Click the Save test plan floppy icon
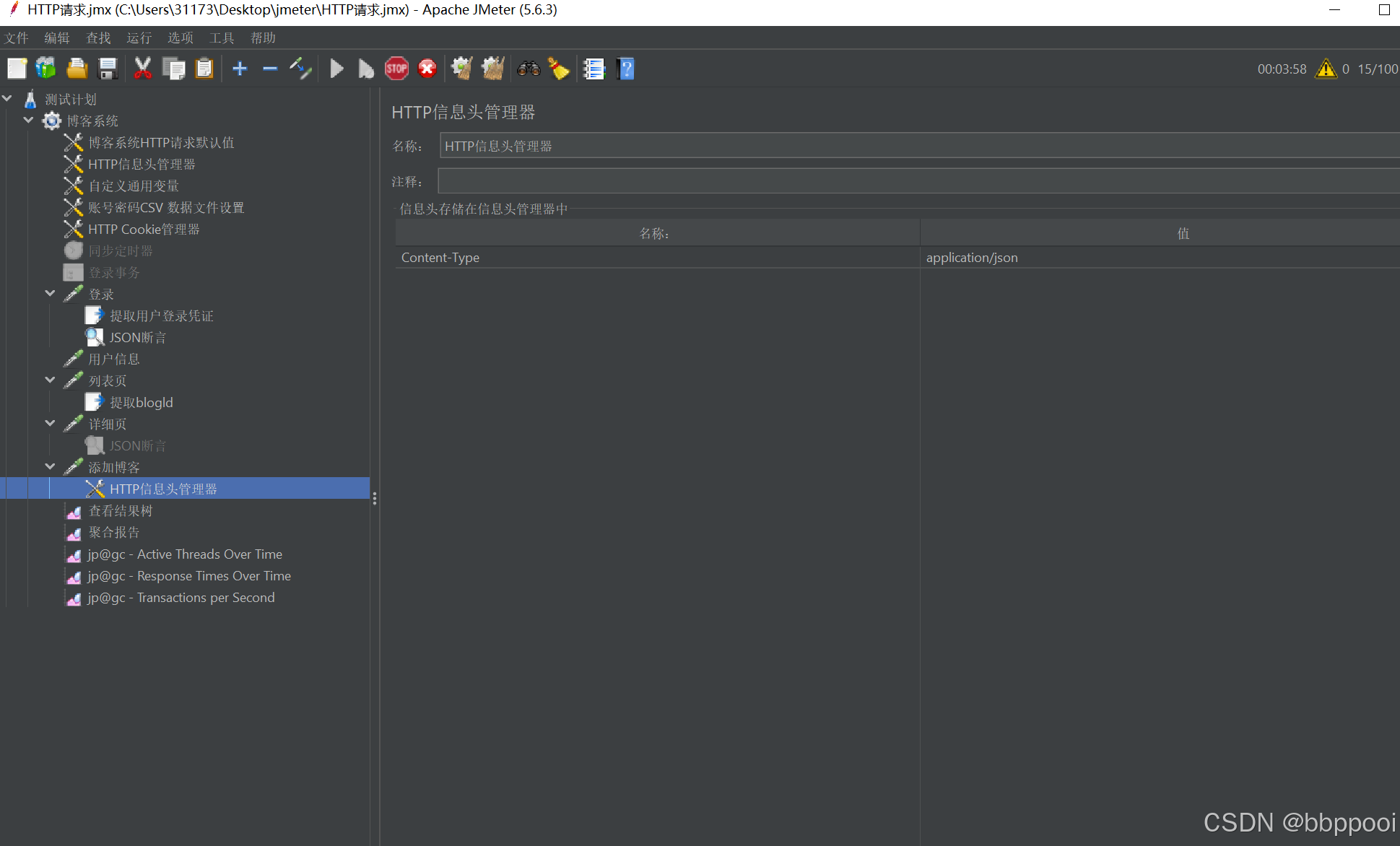This screenshot has width=1400, height=846. pos(108,69)
